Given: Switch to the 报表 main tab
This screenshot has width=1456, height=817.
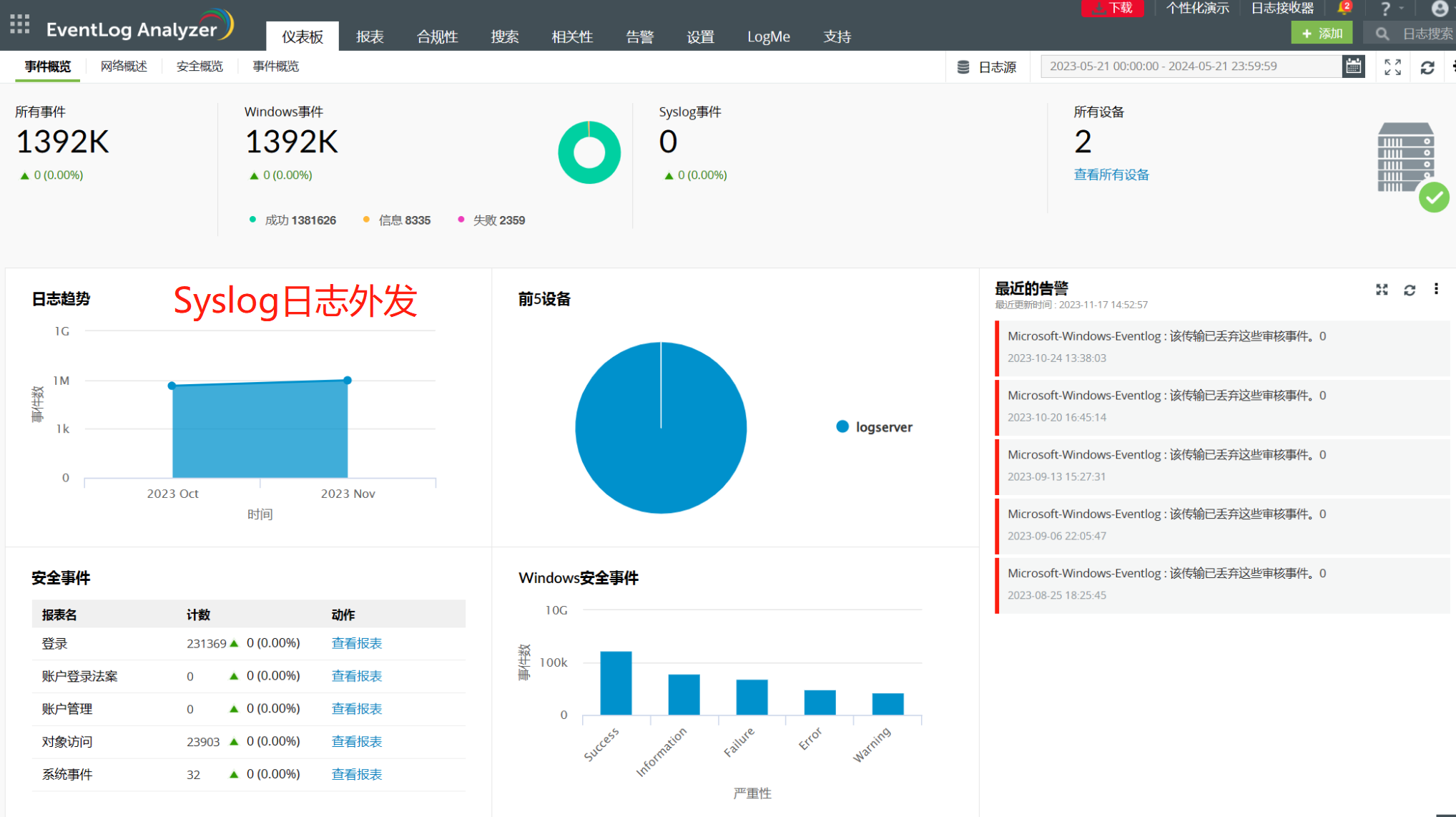Looking at the screenshot, I should (x=370, y=36).
